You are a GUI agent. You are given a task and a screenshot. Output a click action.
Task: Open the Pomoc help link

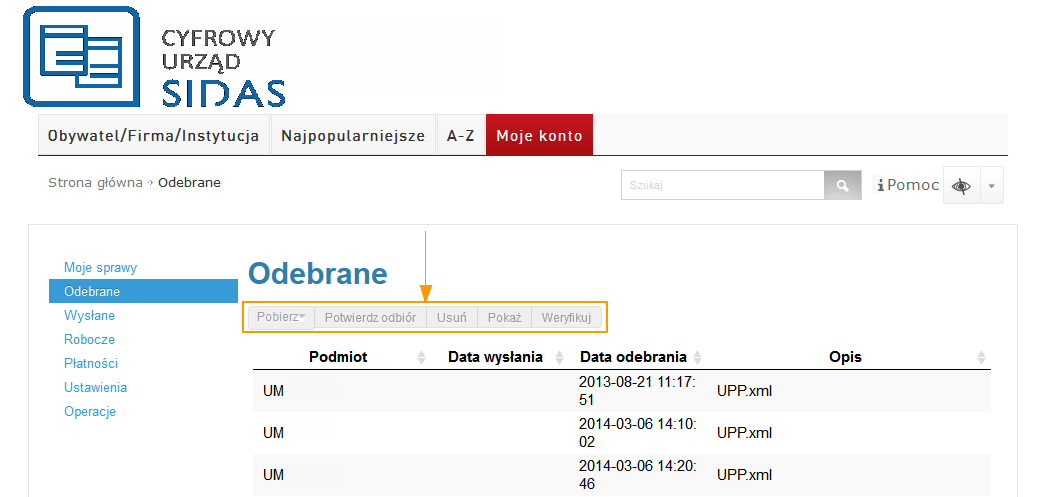[908, 185]
